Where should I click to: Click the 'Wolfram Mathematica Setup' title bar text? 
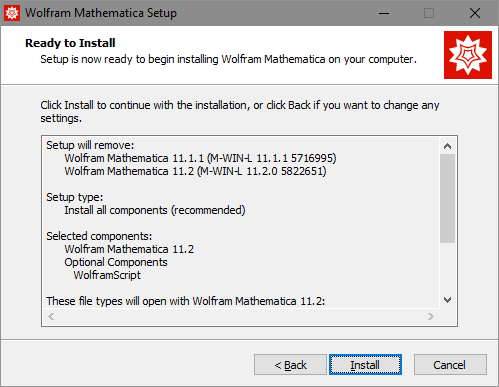coord(101,13)
